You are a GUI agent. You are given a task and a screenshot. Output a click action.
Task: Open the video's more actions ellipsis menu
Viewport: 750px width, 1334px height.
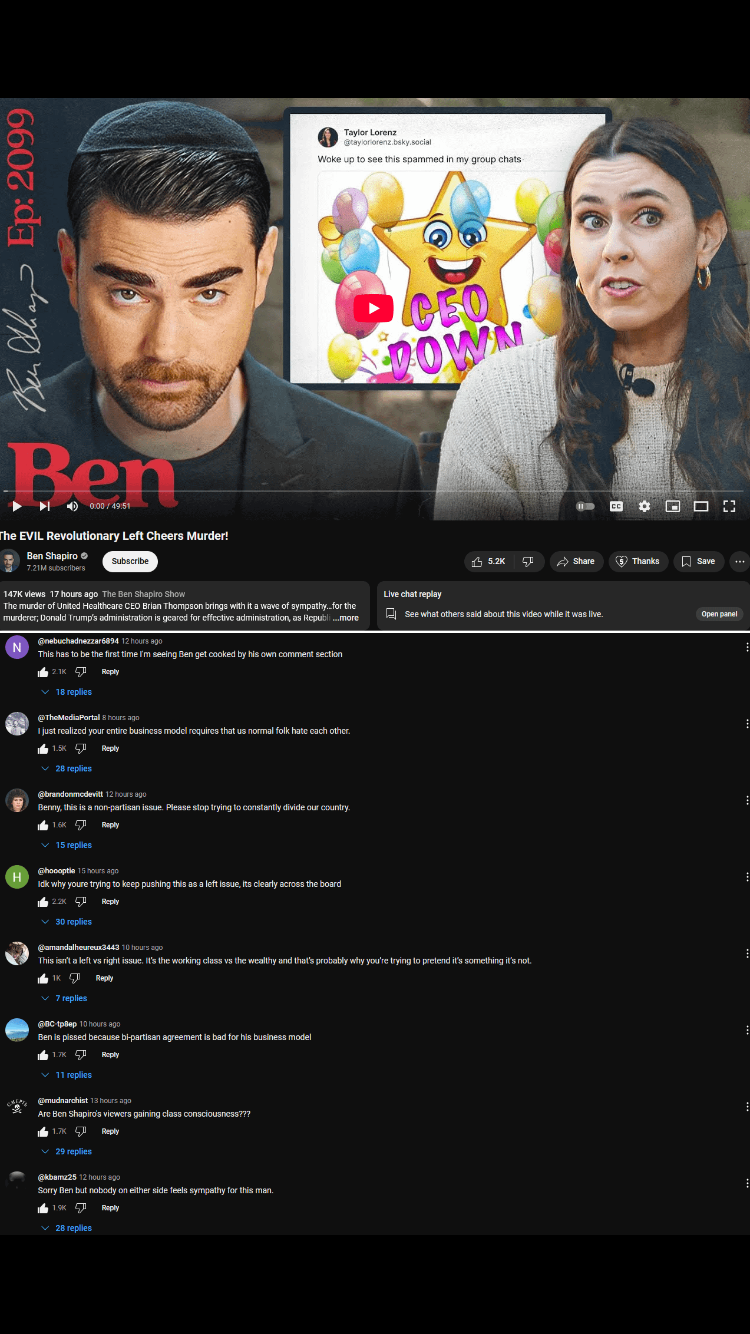[740, 561]
